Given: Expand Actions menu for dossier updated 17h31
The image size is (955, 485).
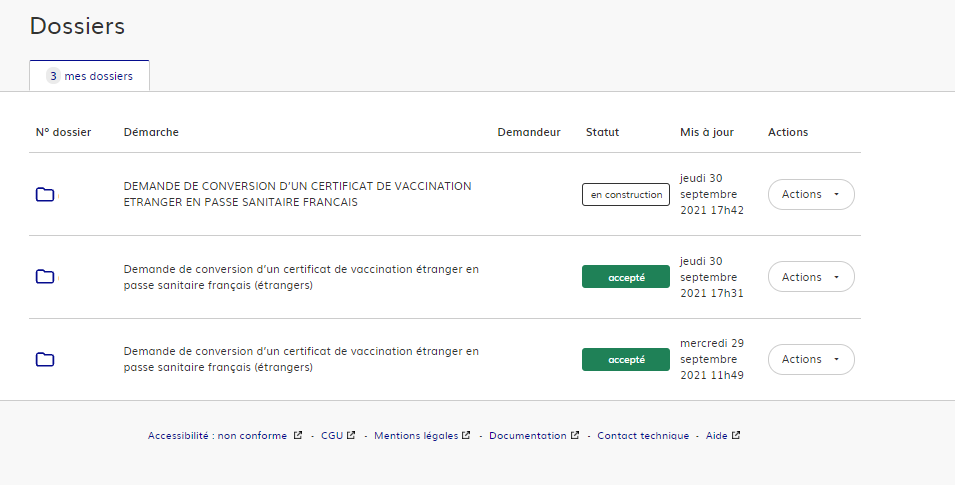Looking at the screenshot, I should pyautogui.click(x=810, y=277).
